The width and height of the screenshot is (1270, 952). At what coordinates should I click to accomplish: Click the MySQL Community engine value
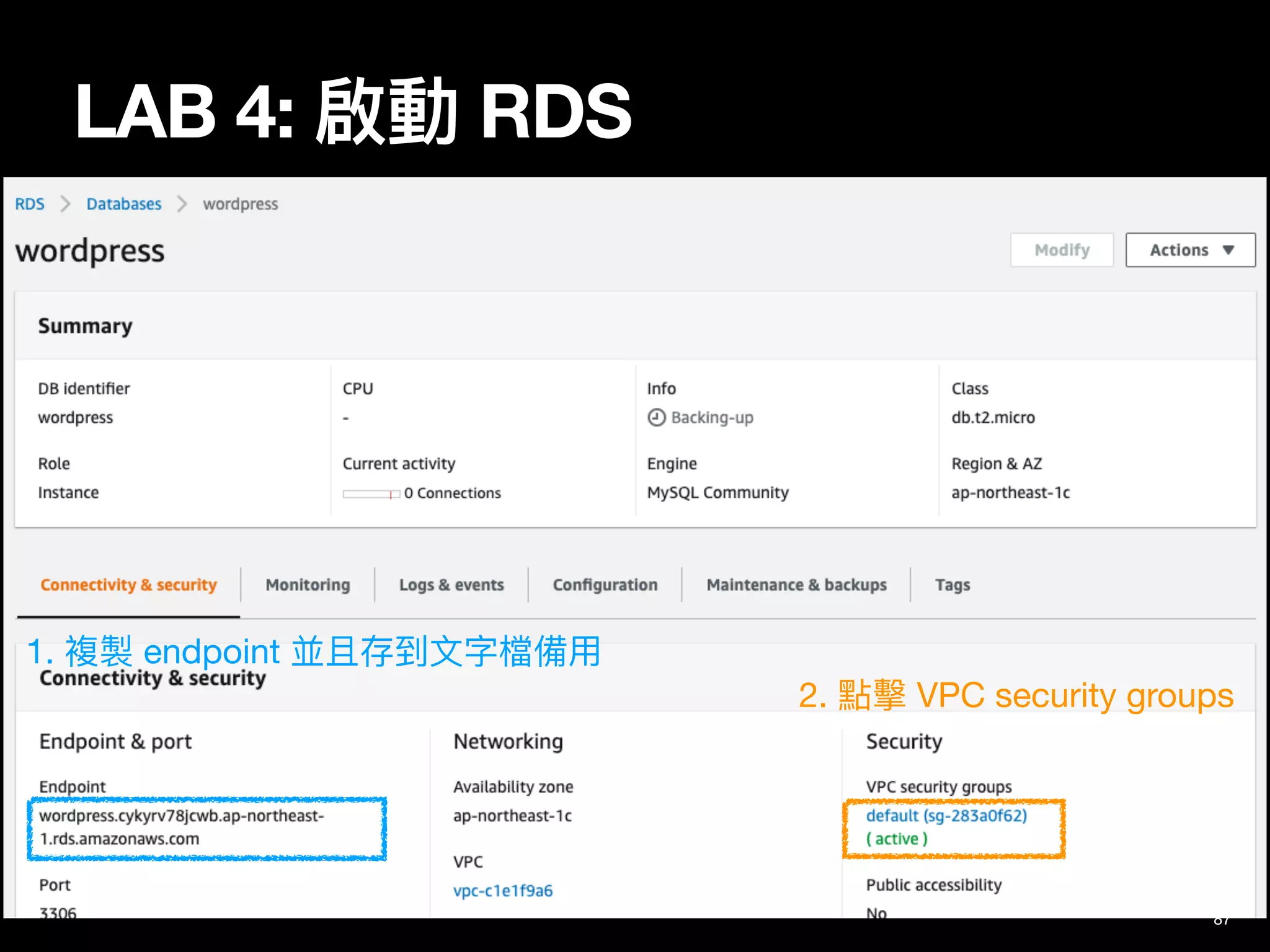click(x=718, y=493)
